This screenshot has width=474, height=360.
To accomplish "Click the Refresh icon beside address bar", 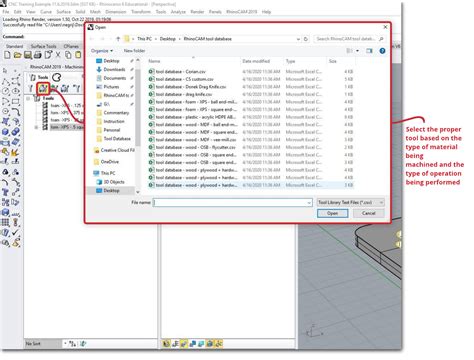I will [x=306, y=39].
